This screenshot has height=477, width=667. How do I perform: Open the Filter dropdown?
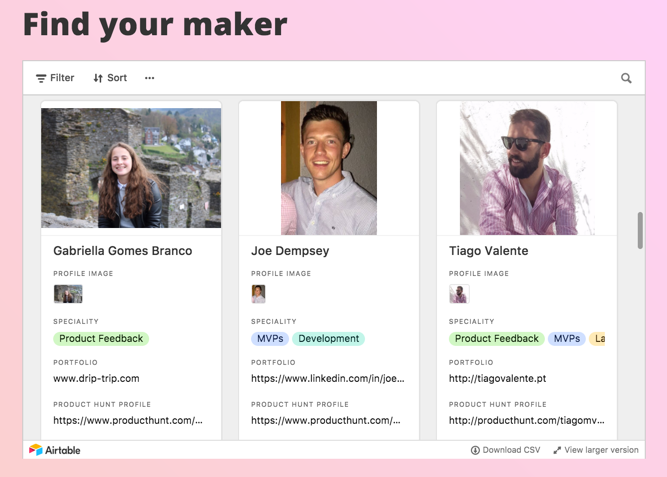click(55, 78)
